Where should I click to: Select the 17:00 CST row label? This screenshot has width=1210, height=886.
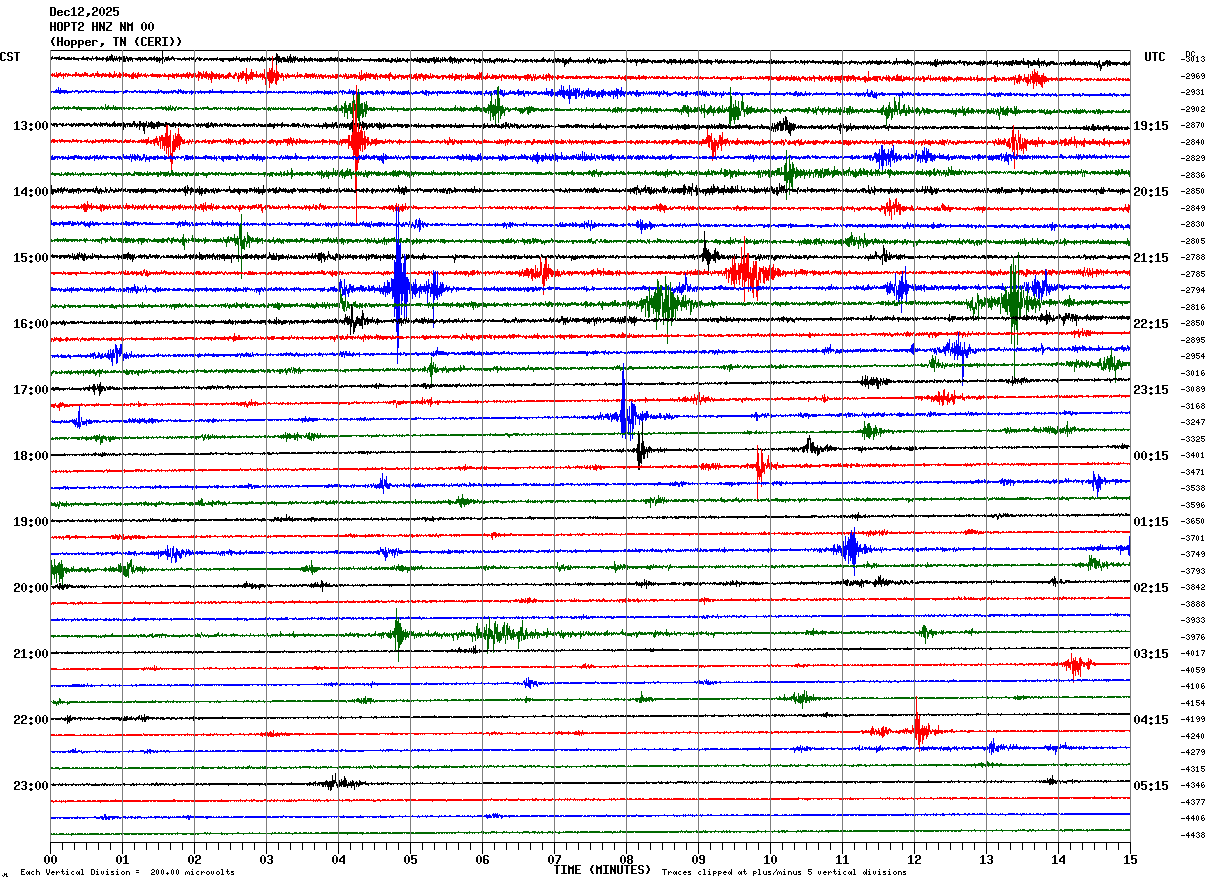30,390
